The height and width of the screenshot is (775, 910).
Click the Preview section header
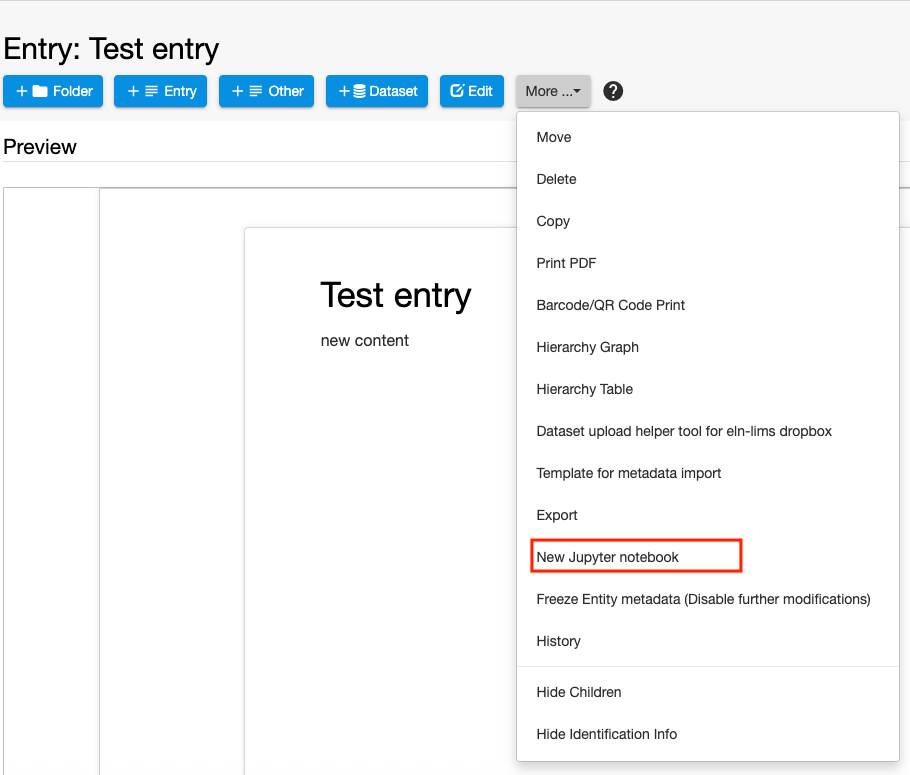40,147
